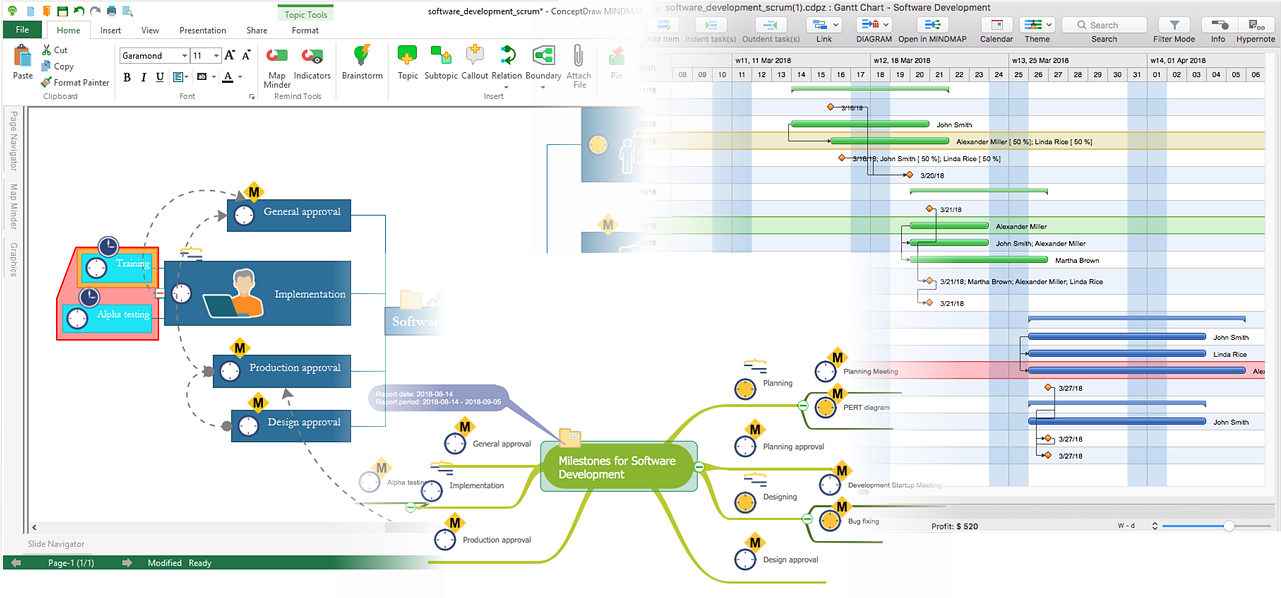Open the Slide Navigator panel
1281x598 pixels.
coord(56,544)
